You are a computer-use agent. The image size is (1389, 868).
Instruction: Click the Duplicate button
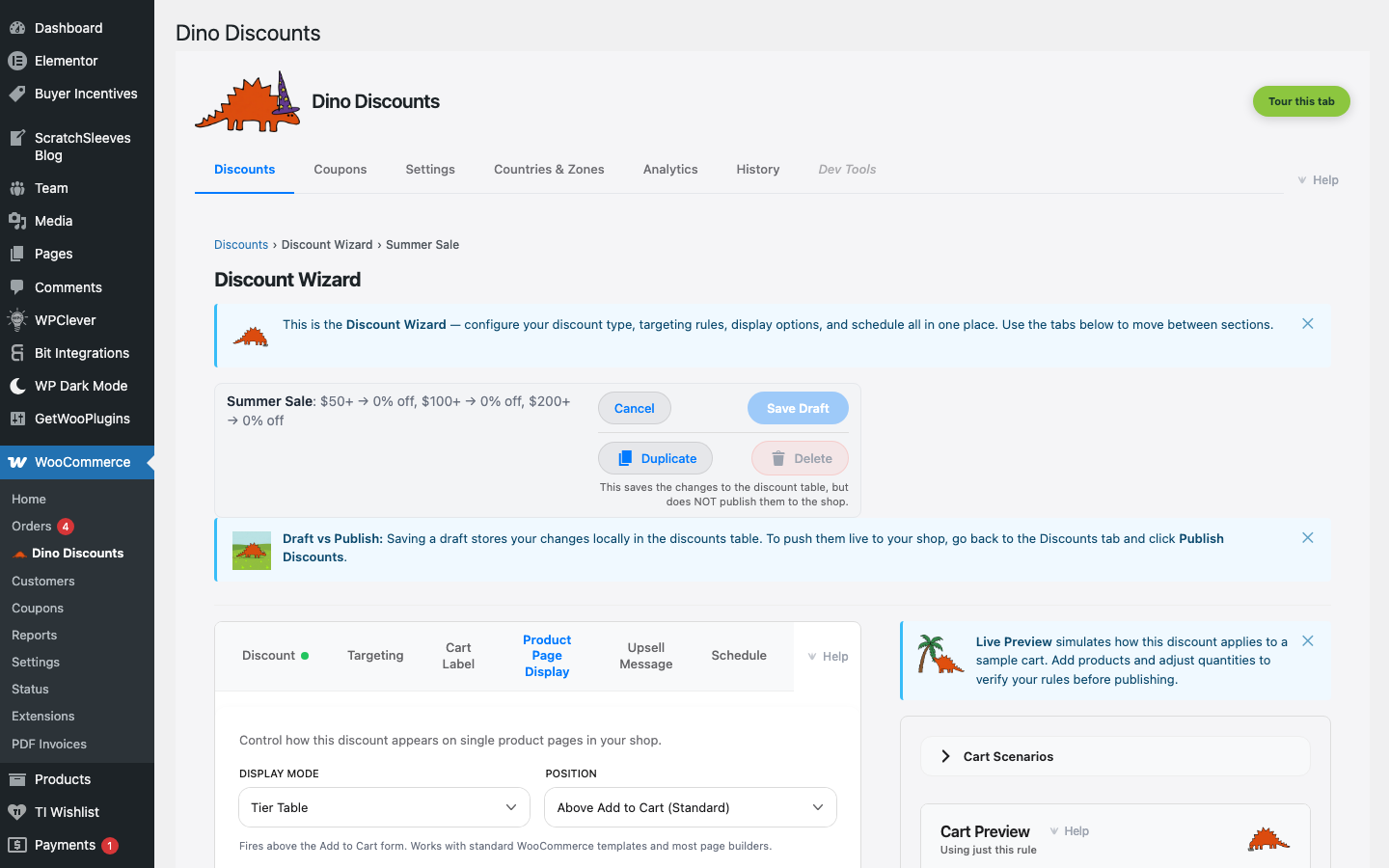click(655, 458)
